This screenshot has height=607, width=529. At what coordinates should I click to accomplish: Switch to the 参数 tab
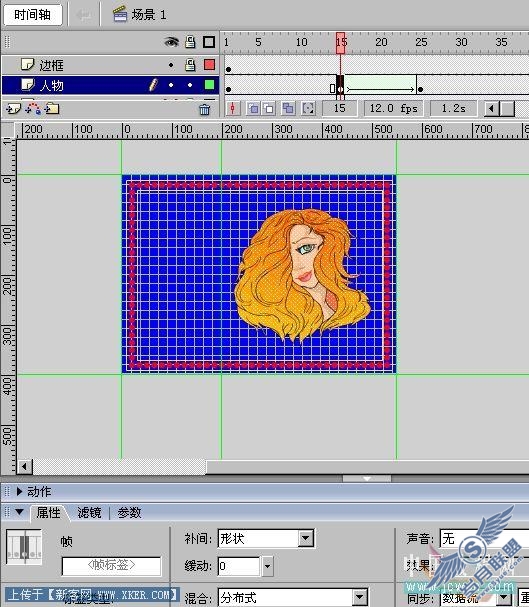(129, 513)
